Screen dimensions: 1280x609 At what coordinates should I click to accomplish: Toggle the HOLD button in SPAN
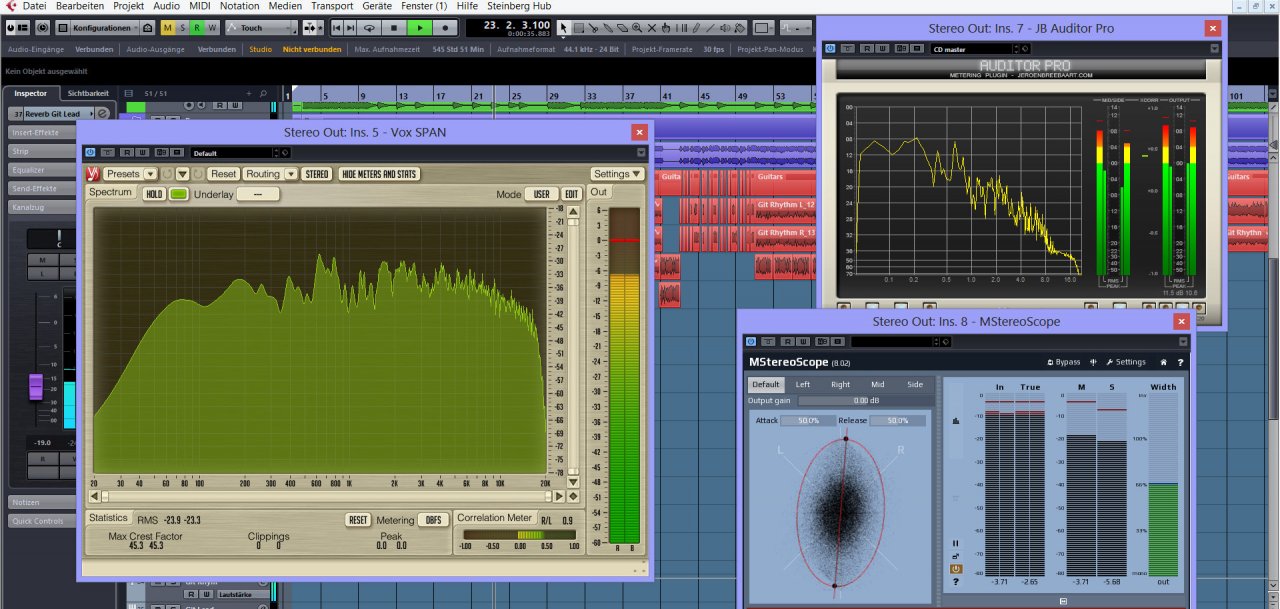click(x=154, y=194)
